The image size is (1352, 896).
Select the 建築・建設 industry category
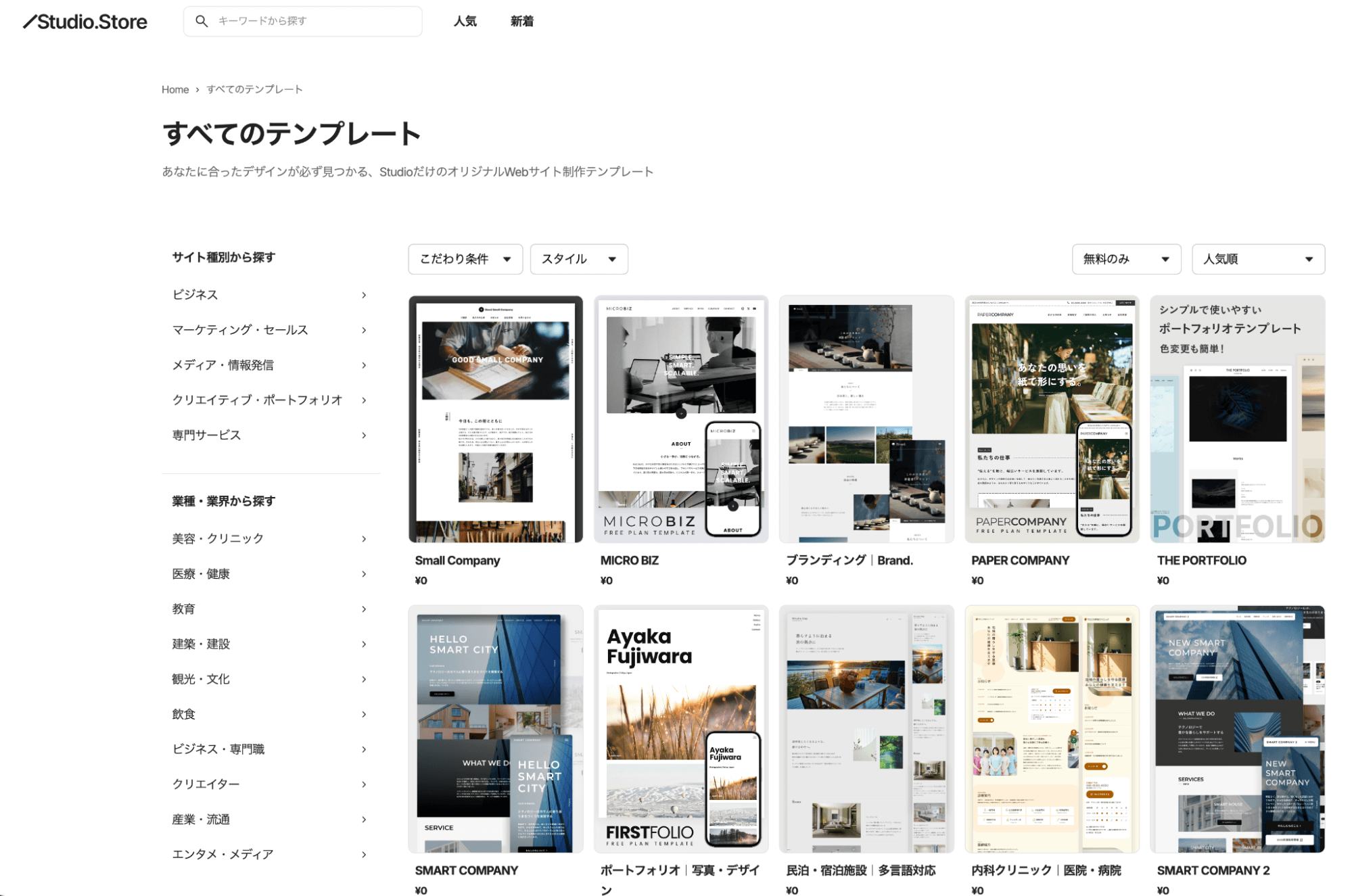(x=201, y=643)
